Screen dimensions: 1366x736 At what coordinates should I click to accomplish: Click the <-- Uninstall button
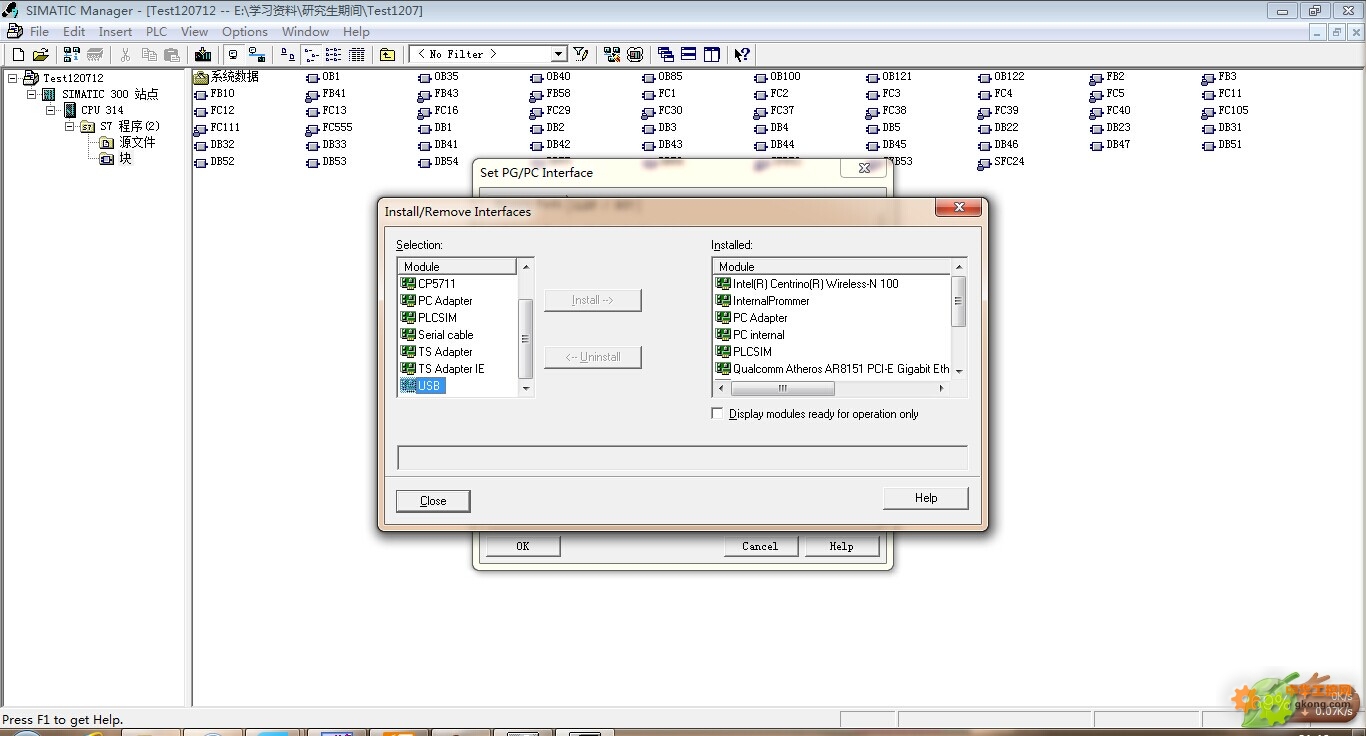pos(593,357)
